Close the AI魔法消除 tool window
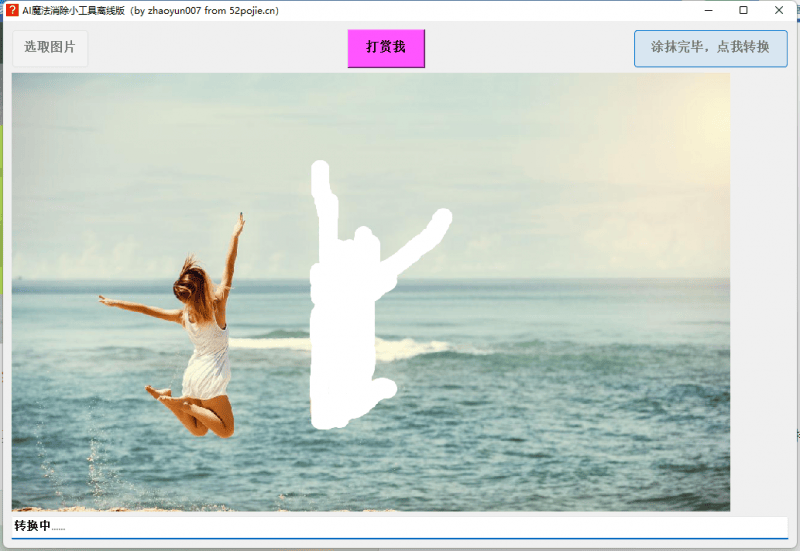800x551 pixels. coord(779,10)
